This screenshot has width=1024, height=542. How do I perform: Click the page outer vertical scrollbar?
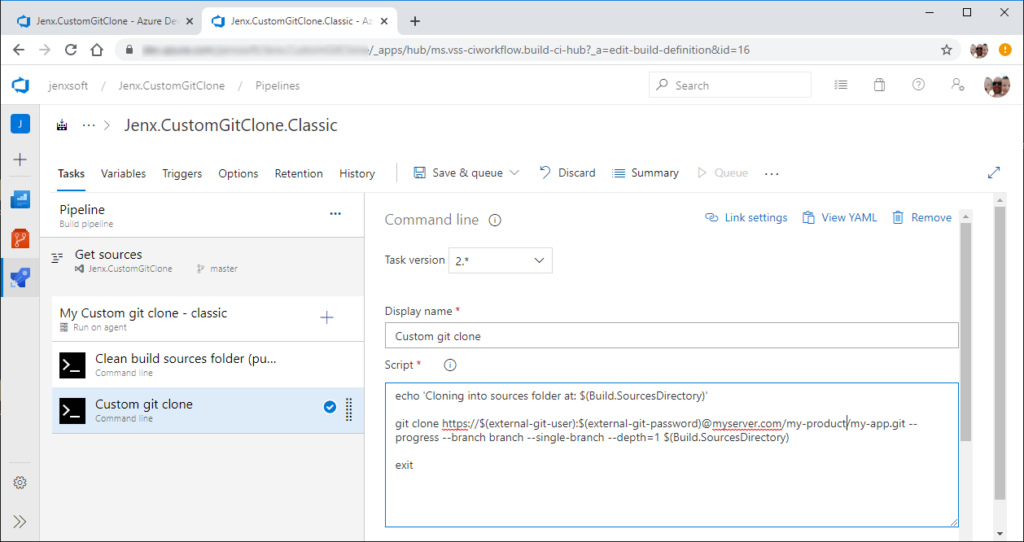pyautogui.click(x=999, y=353)
